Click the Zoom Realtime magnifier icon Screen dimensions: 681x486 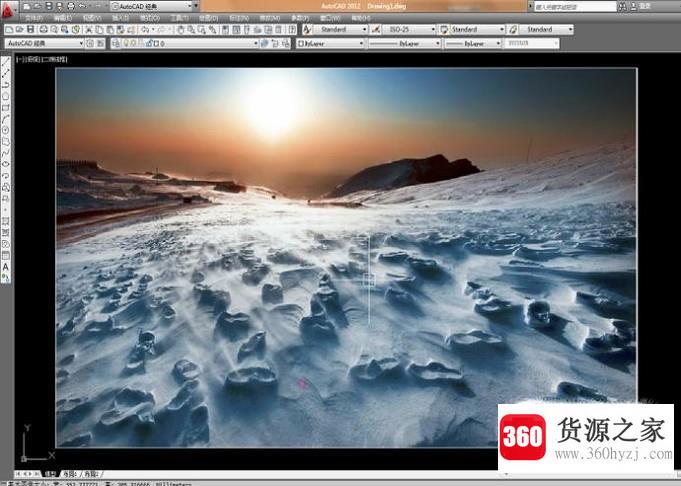click(191, 30)
